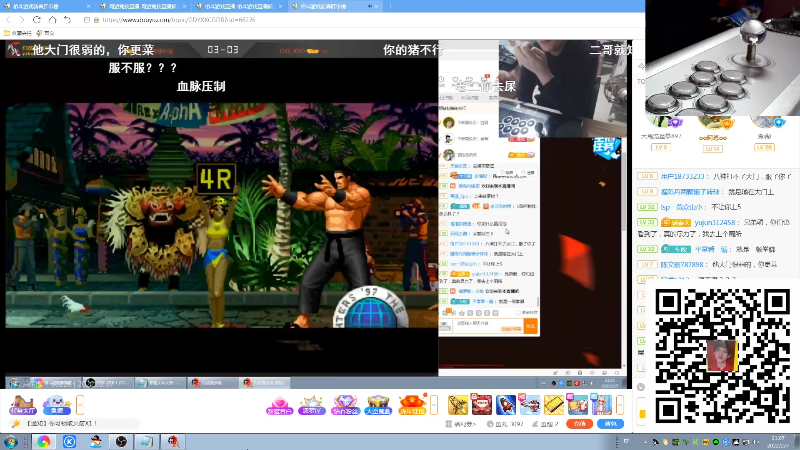800x450 pixels.
Task: Select the anime girl gift
Action: [601, 405]
